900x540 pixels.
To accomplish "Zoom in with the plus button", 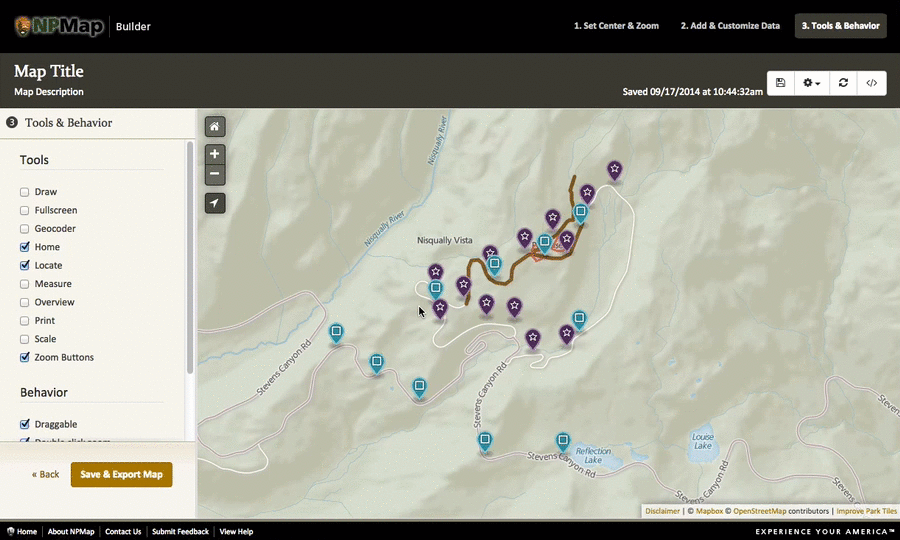I will [215, 154].
